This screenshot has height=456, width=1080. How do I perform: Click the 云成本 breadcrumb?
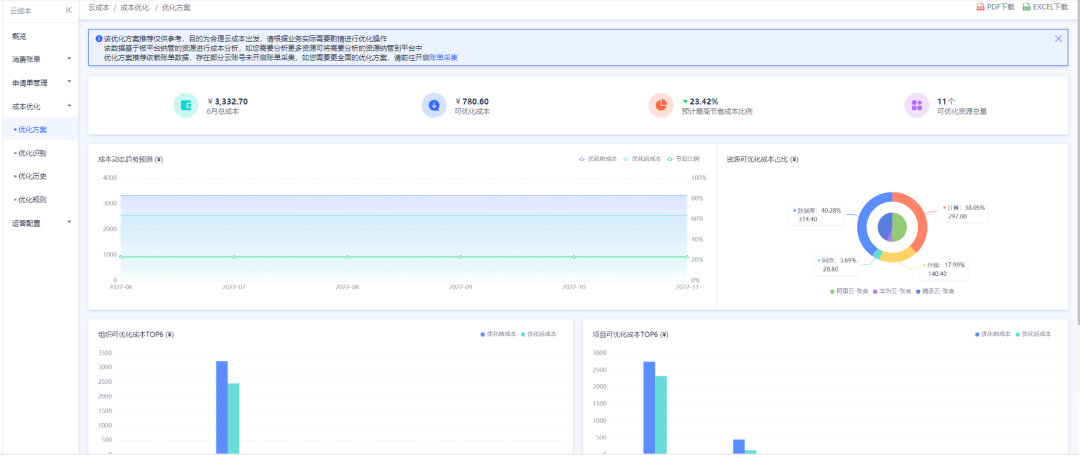[x=101, y=8]
